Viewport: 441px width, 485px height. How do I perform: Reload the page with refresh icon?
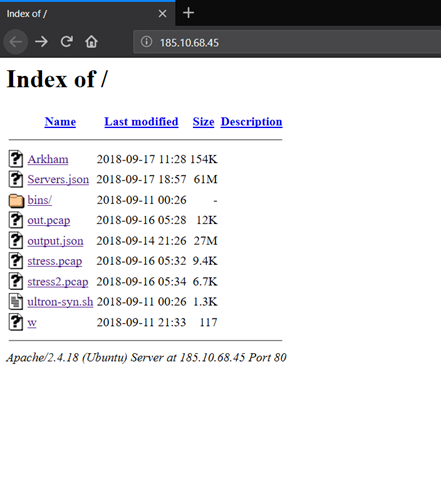(67, 41)
